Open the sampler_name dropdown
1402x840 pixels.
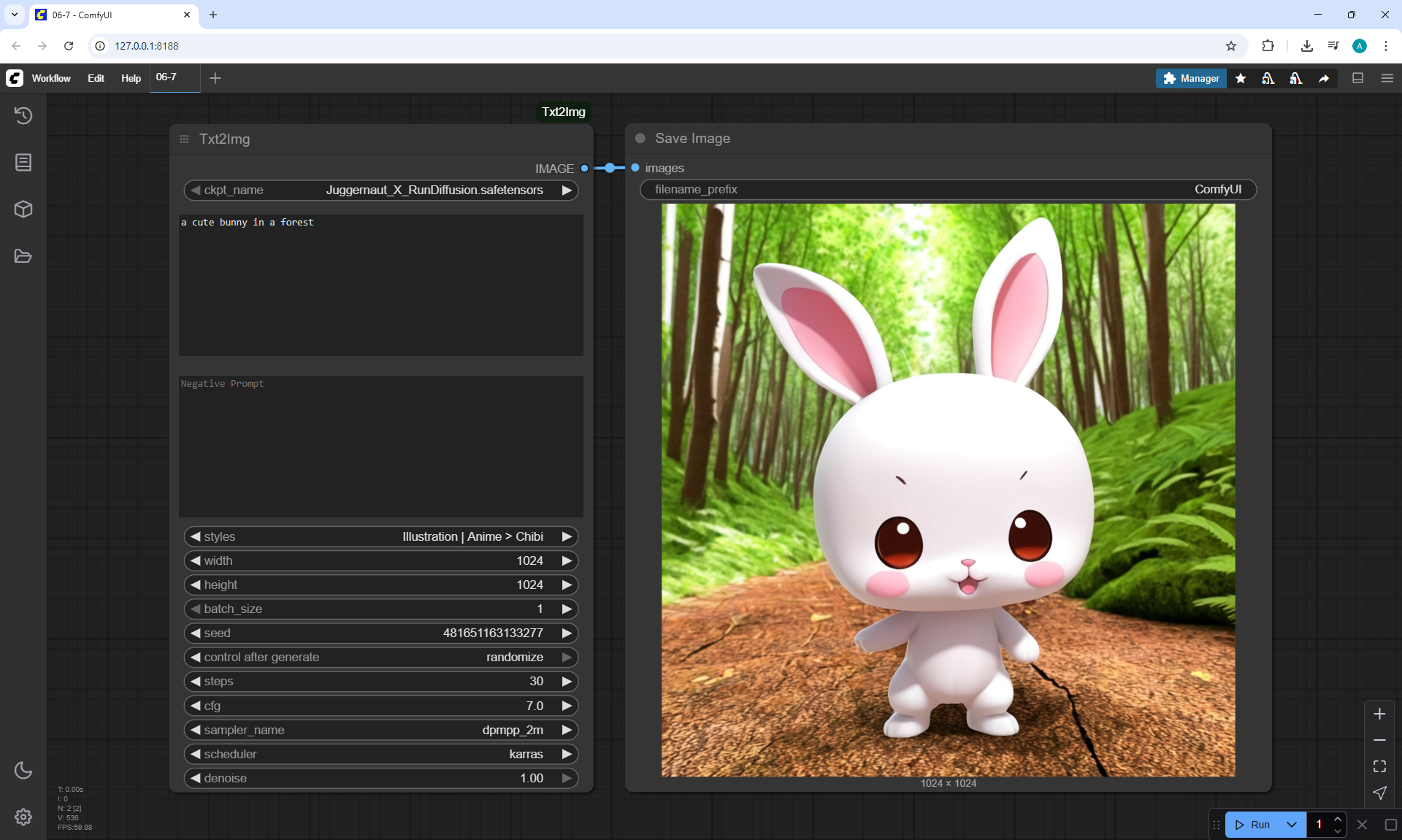380,730
